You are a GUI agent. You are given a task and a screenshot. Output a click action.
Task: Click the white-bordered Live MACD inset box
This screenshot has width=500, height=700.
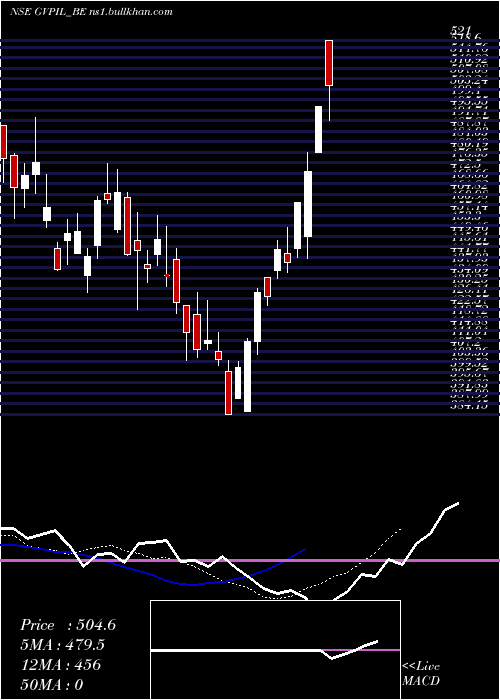275,650
